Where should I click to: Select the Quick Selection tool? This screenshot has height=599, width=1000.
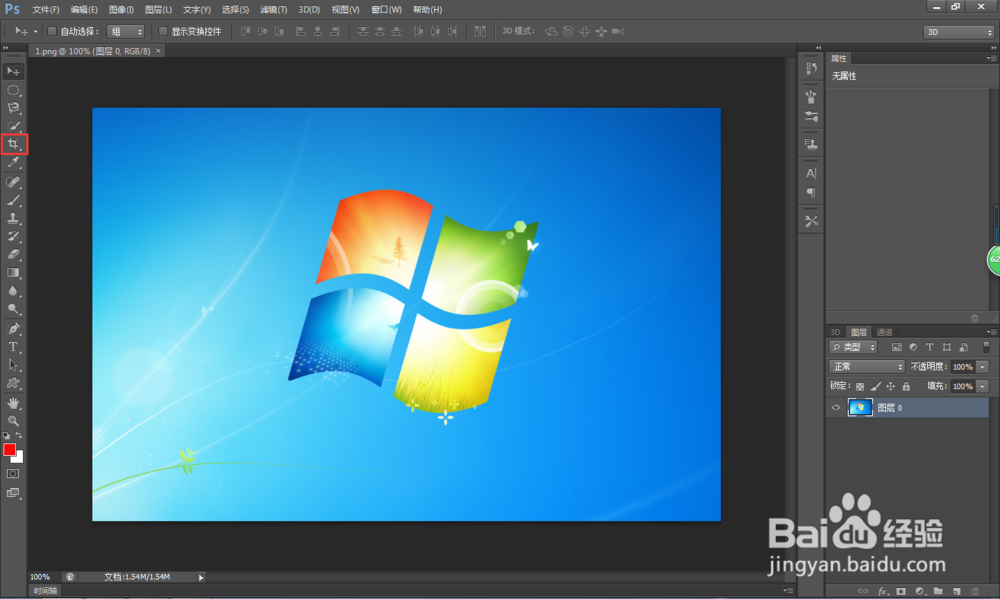(13, 126)
